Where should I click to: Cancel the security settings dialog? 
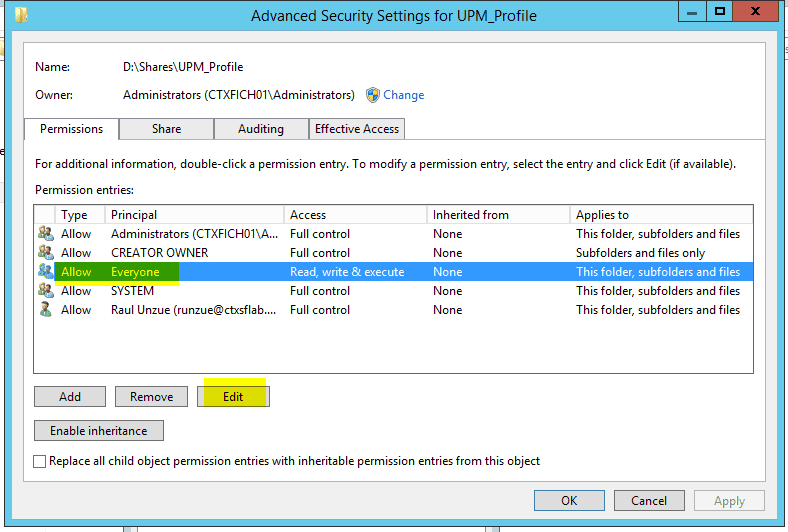tap(649, 501)
